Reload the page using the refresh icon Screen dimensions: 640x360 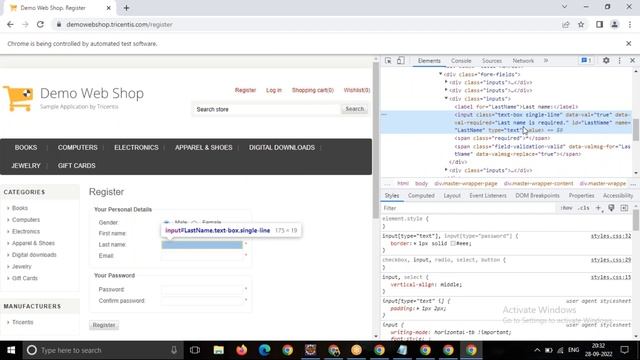pyautogui.click(x=40, y=24)
